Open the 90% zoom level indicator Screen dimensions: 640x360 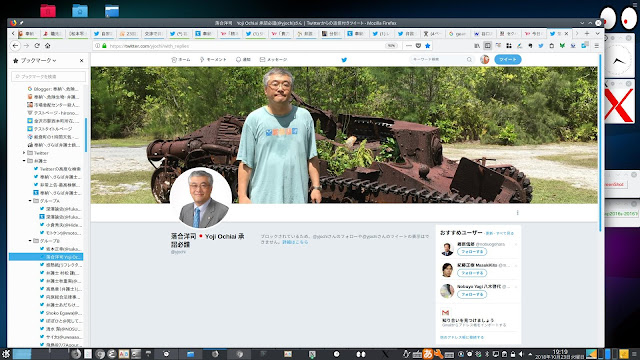pos(391,46)
